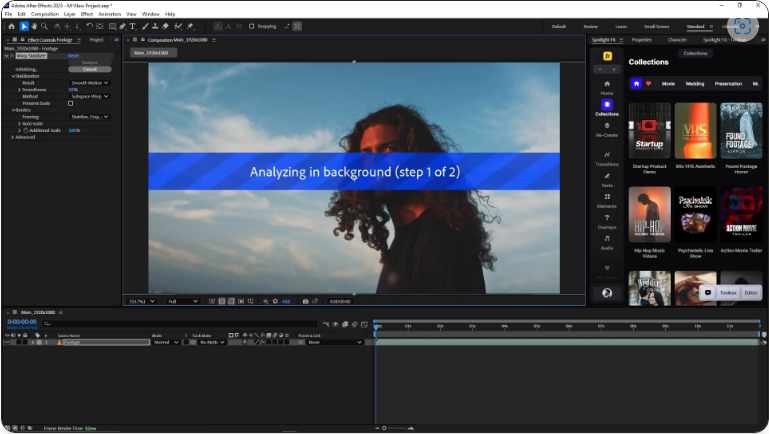
Task: Select the Home tool in the toolbar
Action: tap(11, 26)
